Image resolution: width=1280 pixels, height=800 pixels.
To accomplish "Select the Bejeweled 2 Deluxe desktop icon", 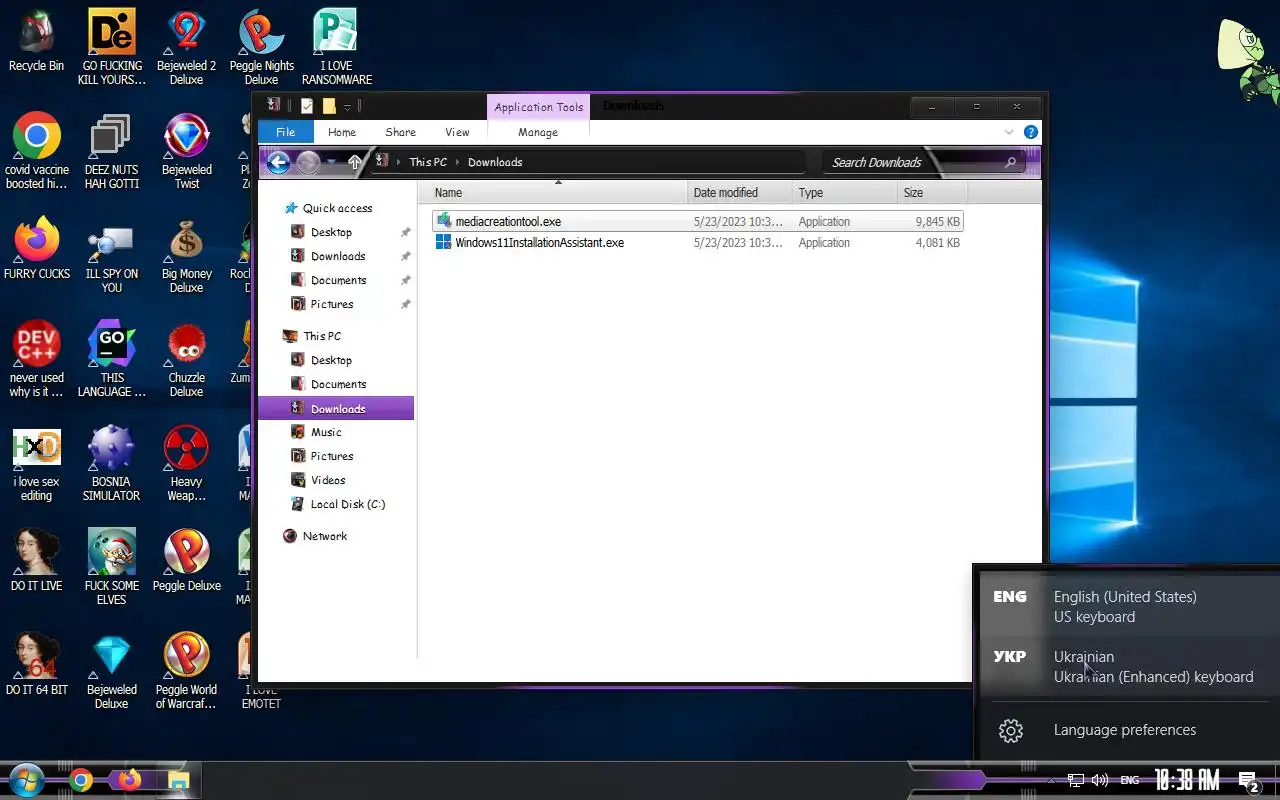I will (x=186, y=47).
